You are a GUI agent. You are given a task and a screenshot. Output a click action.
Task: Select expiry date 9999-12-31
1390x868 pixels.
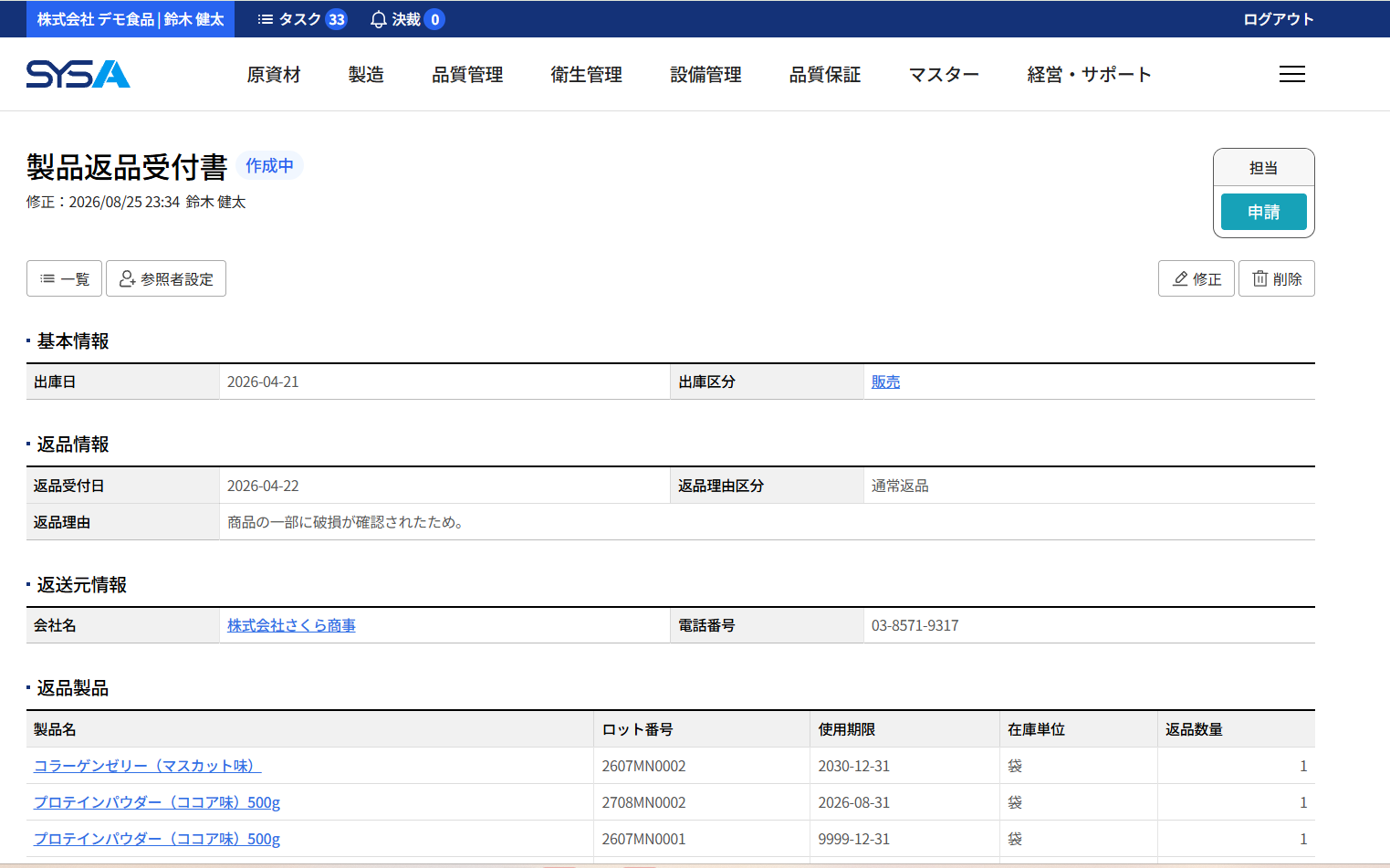coord(853,839)
